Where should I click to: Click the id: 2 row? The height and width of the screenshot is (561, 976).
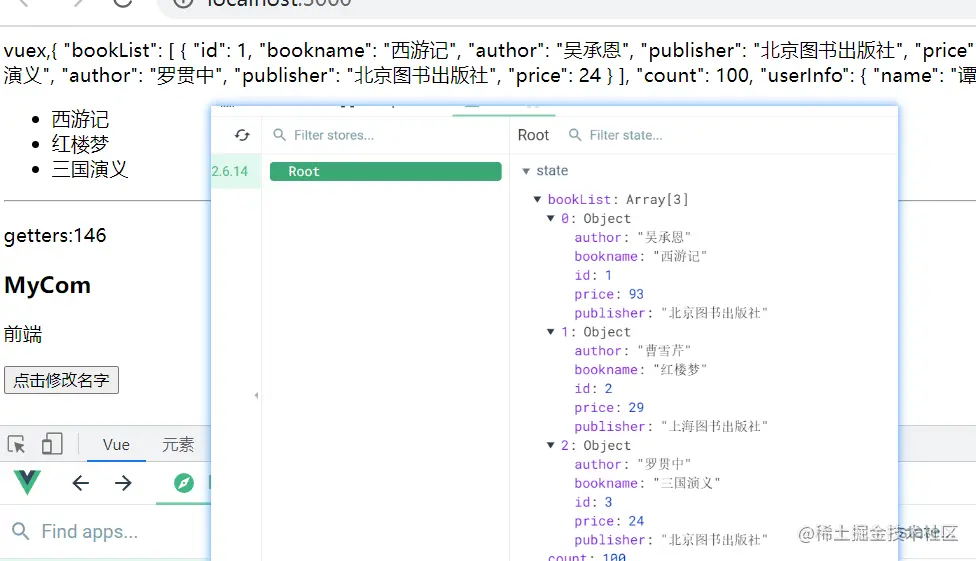click(x=593, y=389)
